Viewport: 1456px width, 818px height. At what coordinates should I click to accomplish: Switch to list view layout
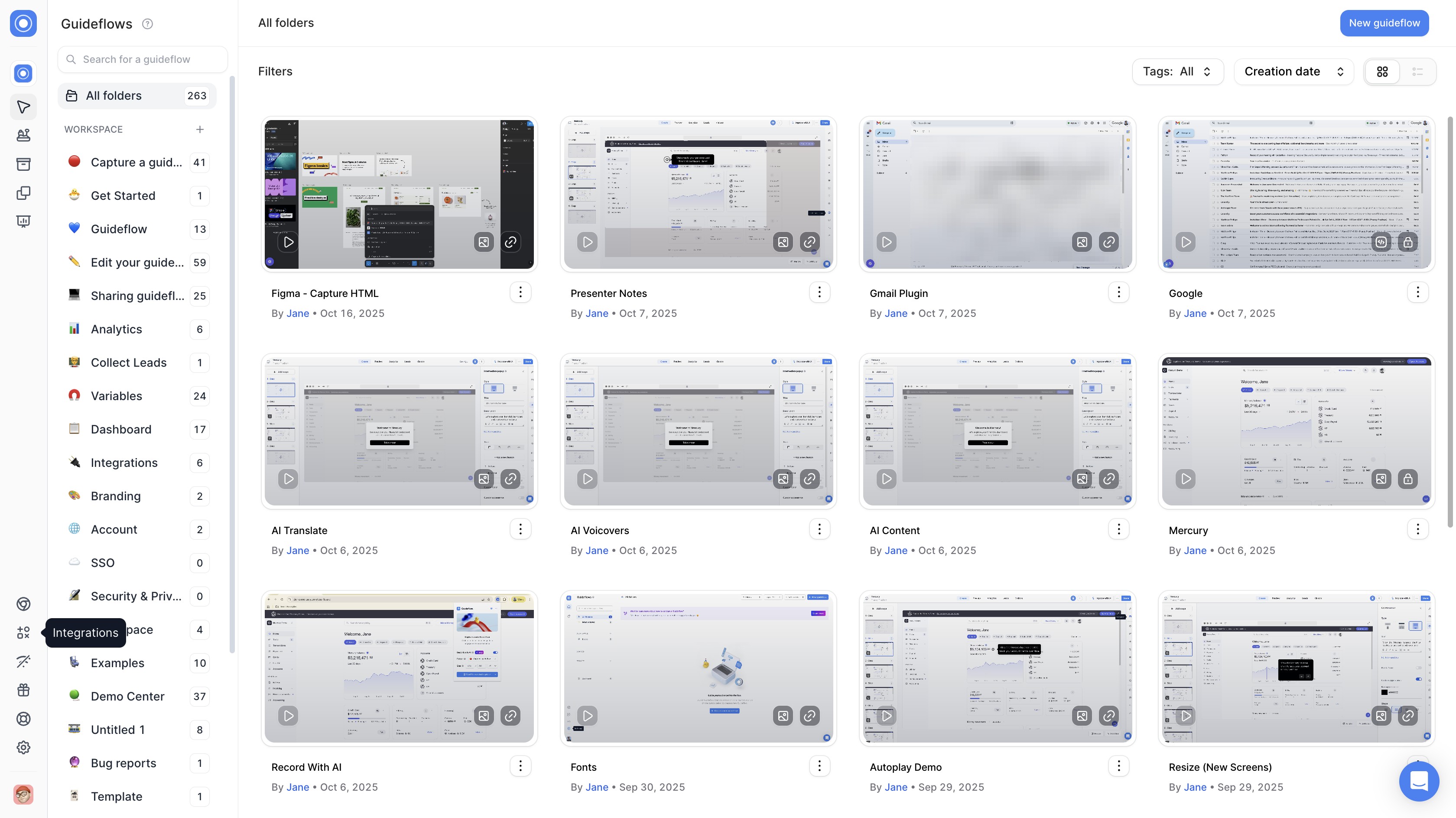pos(1417,72)
